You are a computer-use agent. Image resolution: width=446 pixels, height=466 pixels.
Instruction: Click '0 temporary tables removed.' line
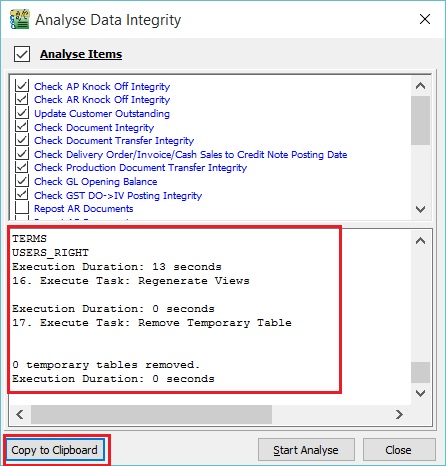tap(106, 365)
